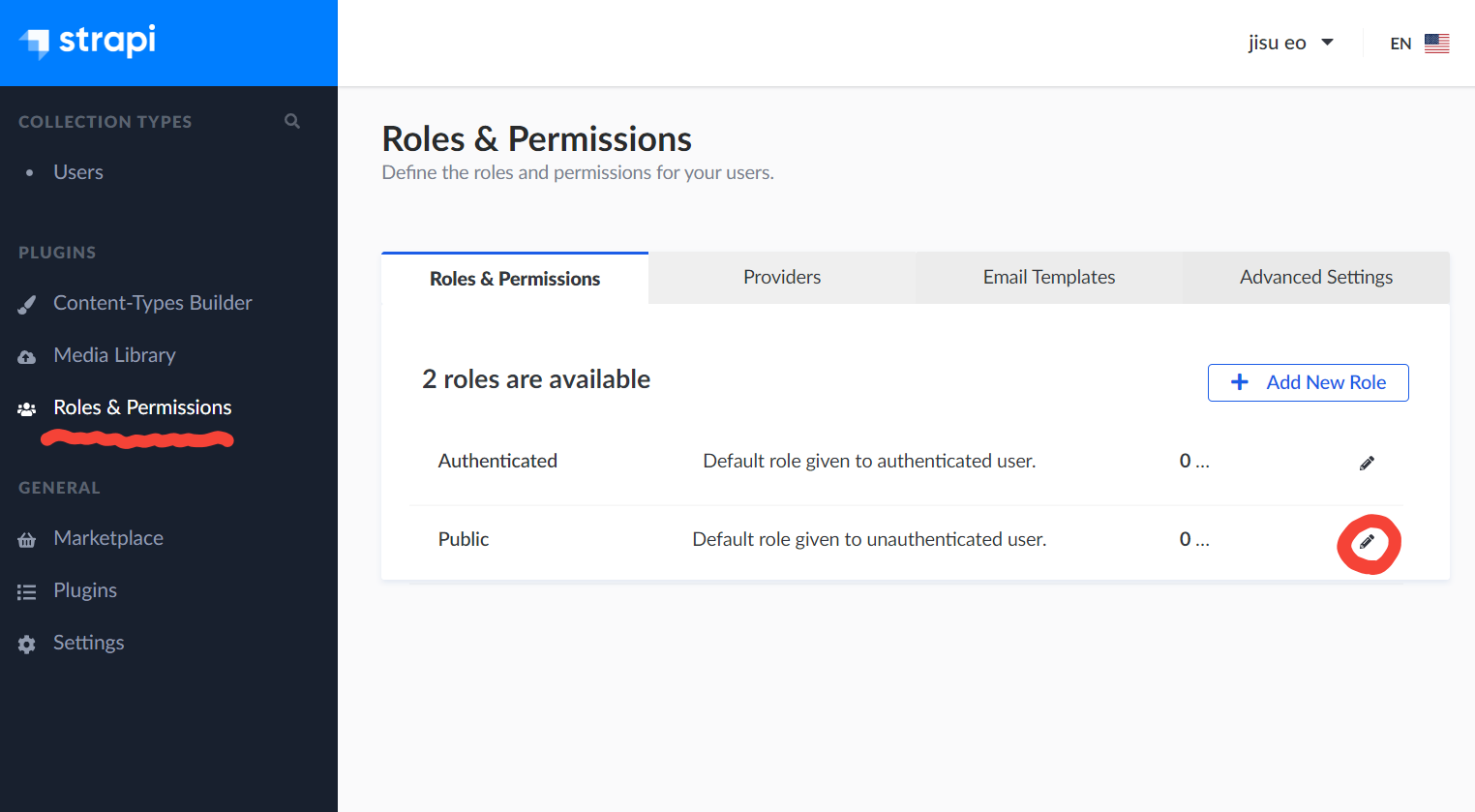Go to Marketplace
This screenshot has width=1475, height=812.
click(x=108, y=538)
